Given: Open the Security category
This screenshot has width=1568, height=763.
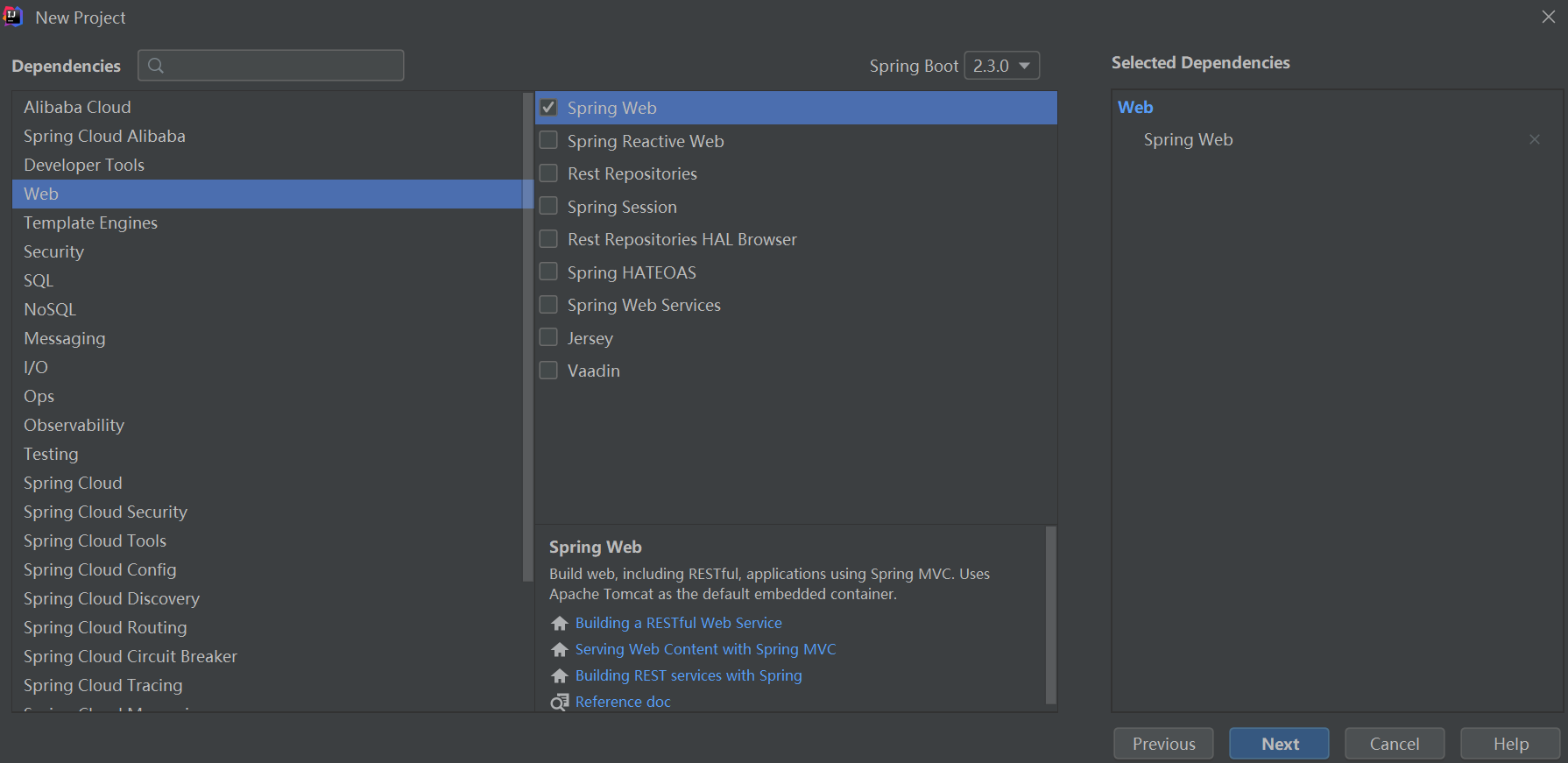Looking at the screenshot, I should coord(267,251).
